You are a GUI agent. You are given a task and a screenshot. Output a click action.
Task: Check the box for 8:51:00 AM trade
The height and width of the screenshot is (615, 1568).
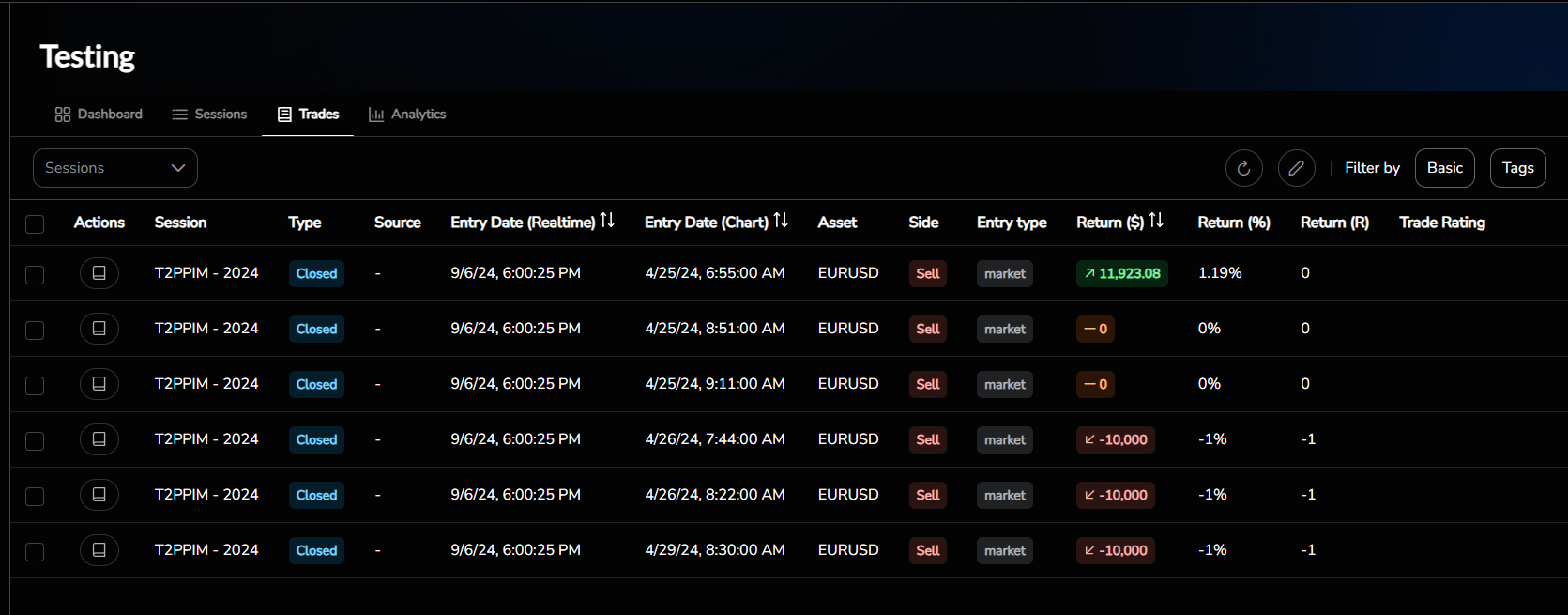[35, 330]
